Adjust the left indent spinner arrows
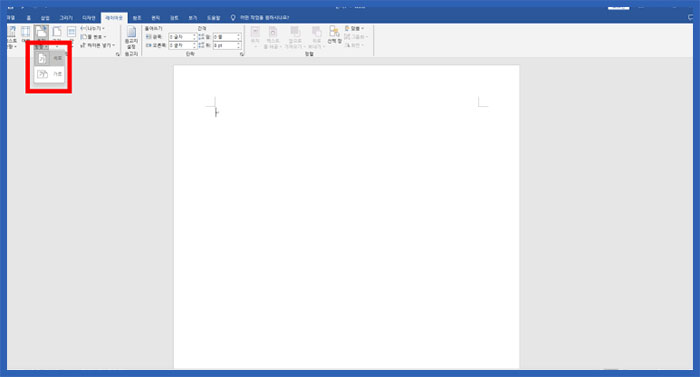The width and height of the screenshot is (700, 377). [195, 37]
